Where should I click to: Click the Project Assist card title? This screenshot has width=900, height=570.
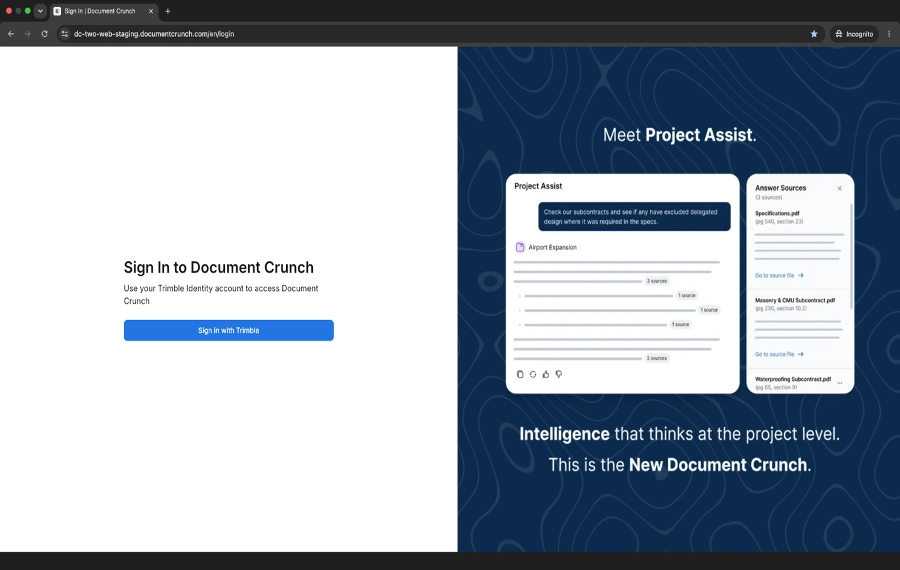538,186
